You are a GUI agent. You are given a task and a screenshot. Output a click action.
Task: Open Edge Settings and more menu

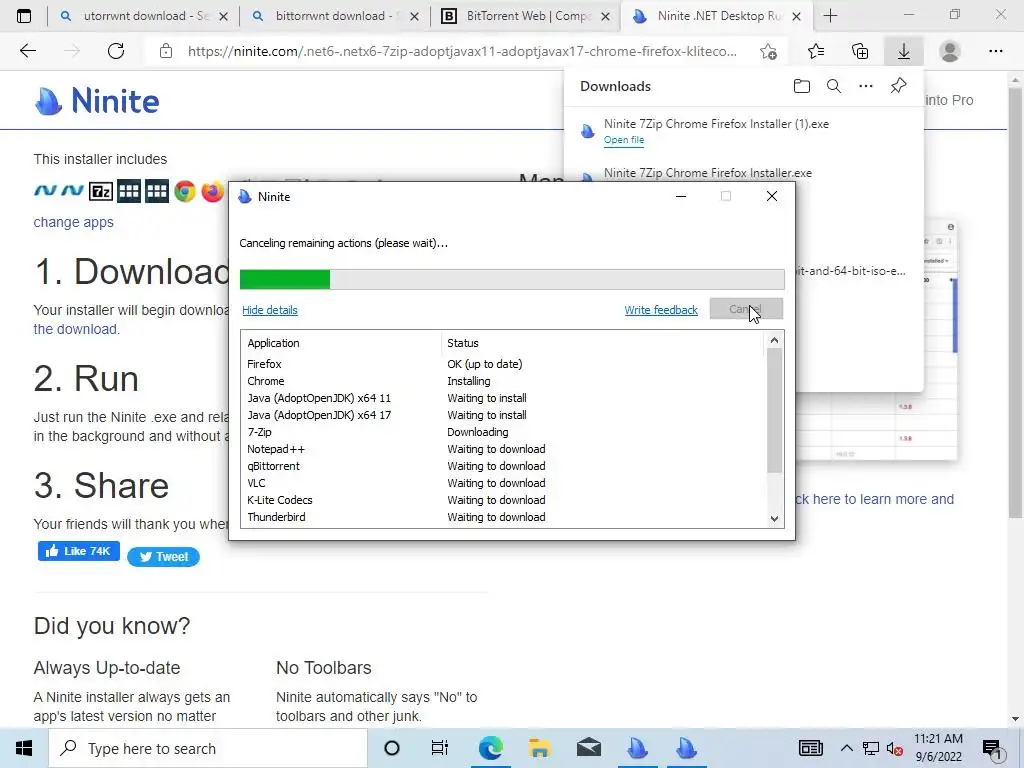coord(995,51)
